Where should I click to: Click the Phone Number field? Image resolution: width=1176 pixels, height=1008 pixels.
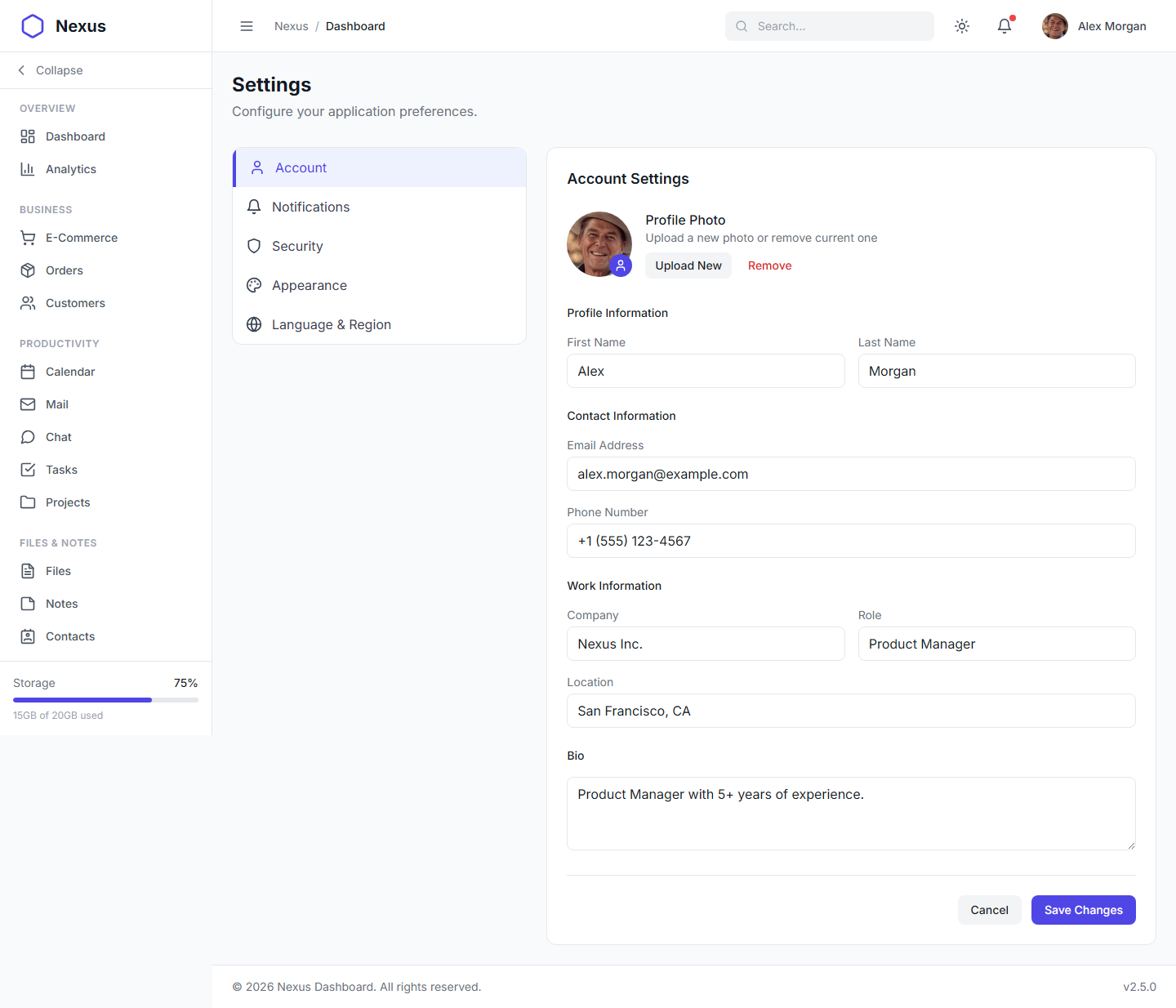point(851,541)
